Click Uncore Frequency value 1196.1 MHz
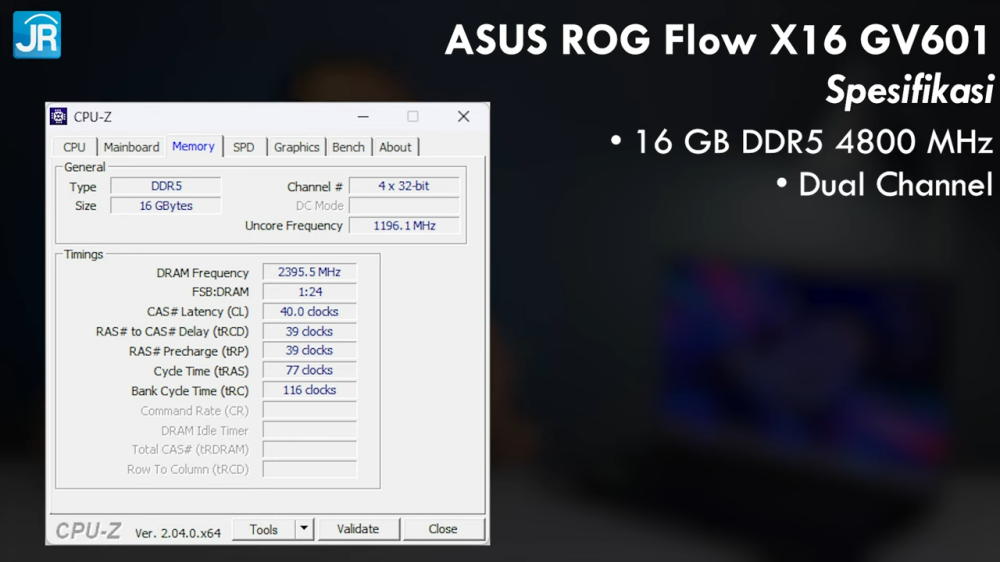 click(404, 226)
